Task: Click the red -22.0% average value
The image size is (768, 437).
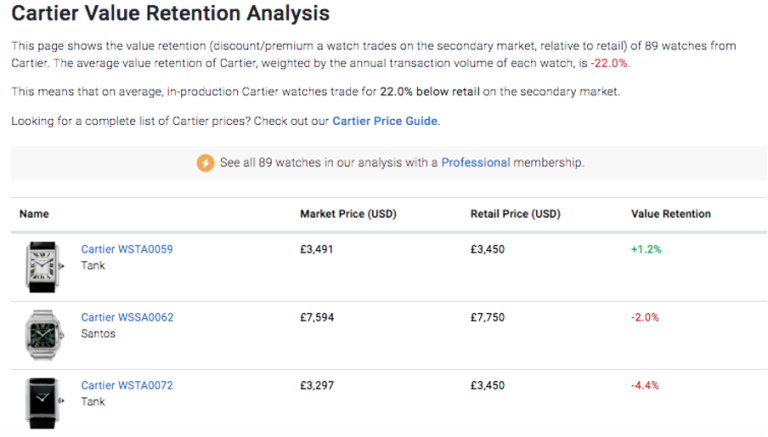Action: pyautogui.click(x=609, y=63)
